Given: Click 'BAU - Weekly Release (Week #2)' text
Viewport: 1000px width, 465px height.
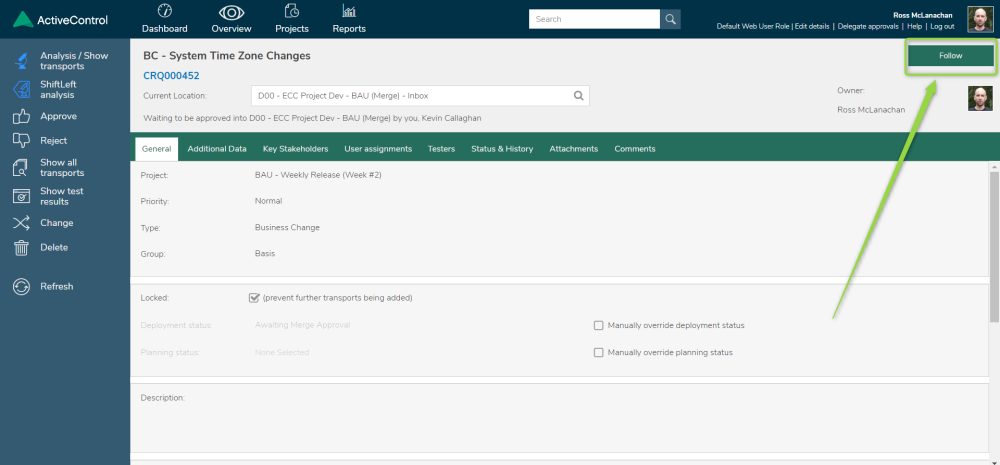Looking at the screenshot, I should click(x=318, y=175).
